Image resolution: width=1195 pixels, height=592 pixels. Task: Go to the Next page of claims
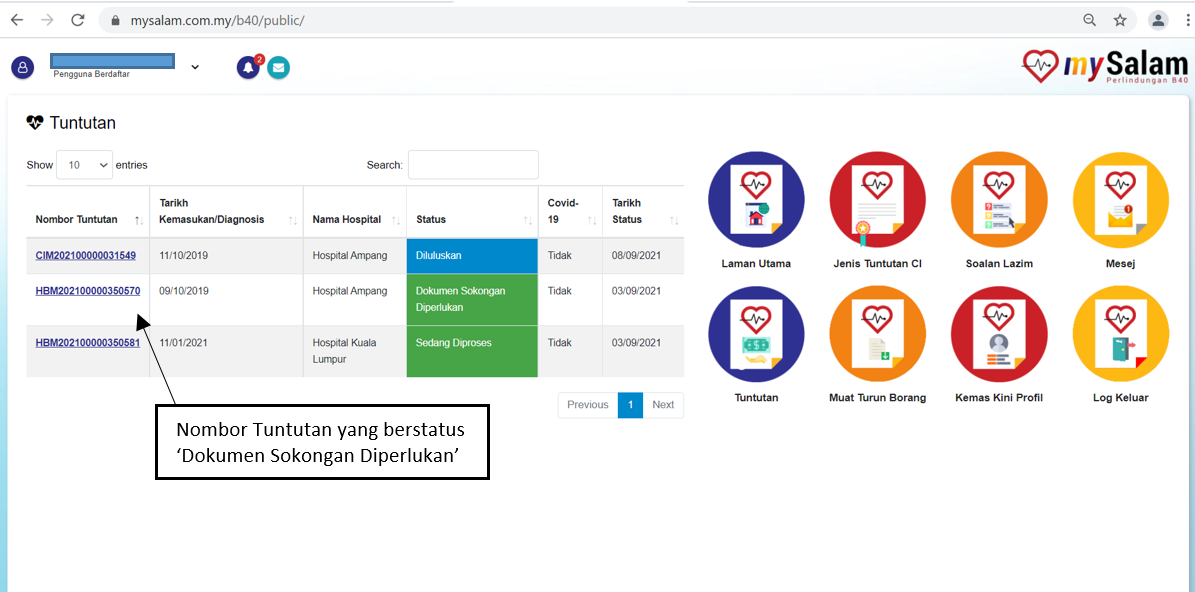[663, 405]
